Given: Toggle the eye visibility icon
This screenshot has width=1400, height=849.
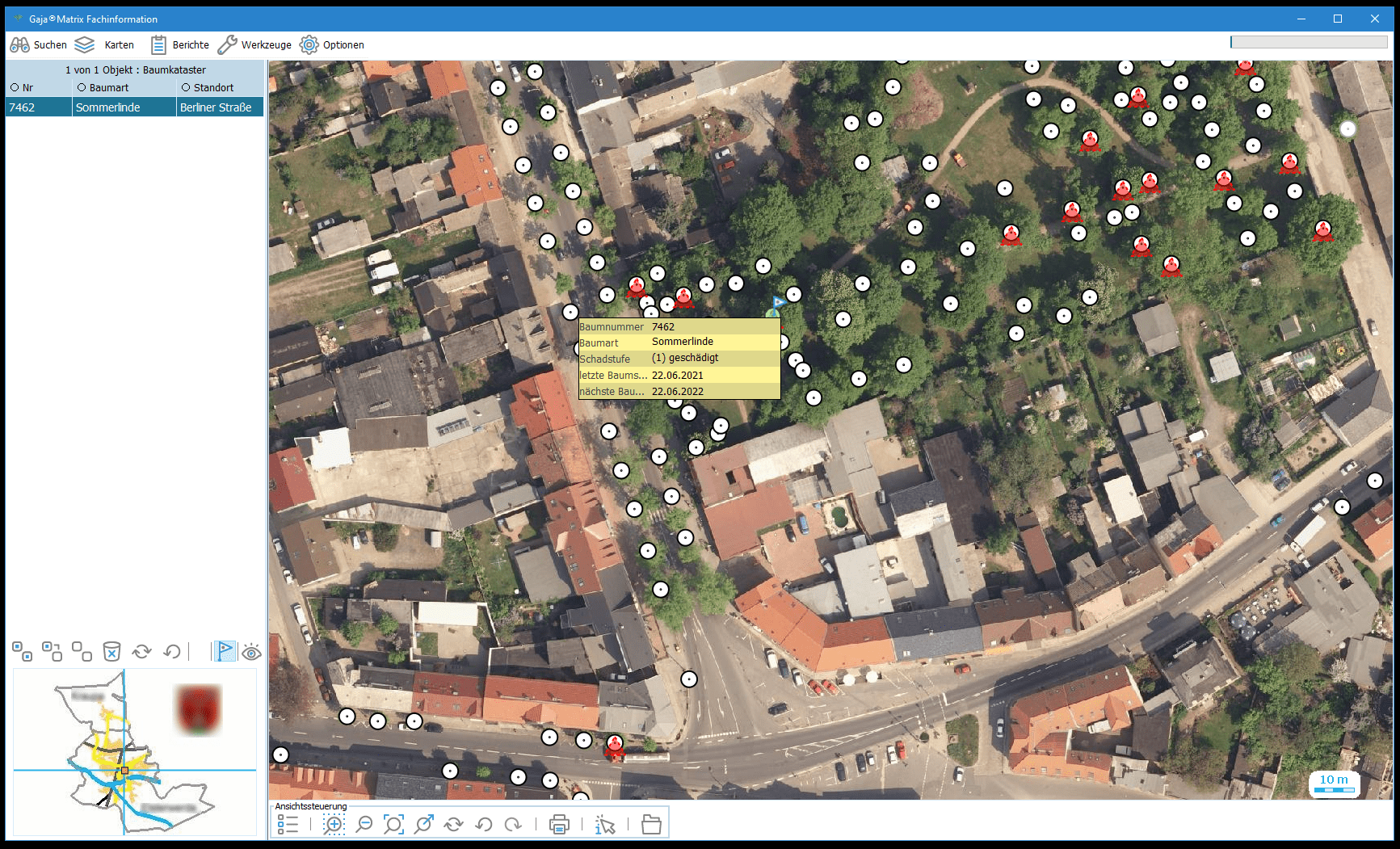Looking at the screenshot, I should 251,652.
